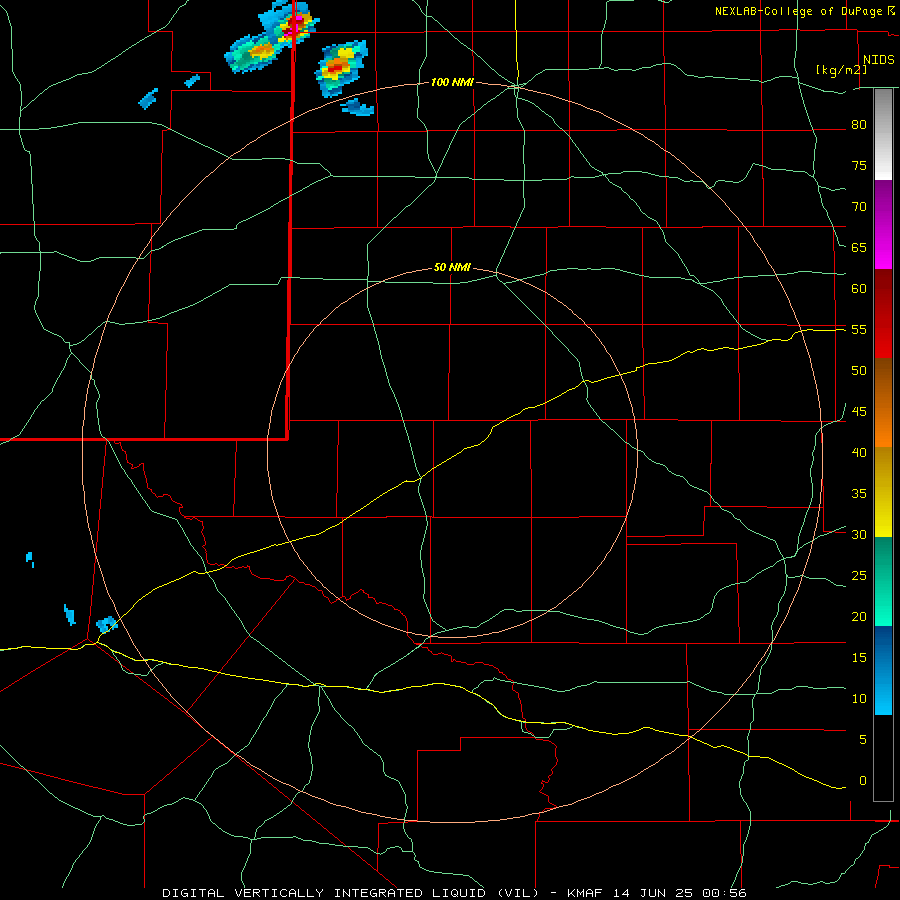Click the storm cell with the red core
The width and height of the screenshot is (900, 900).
point(340,68)
